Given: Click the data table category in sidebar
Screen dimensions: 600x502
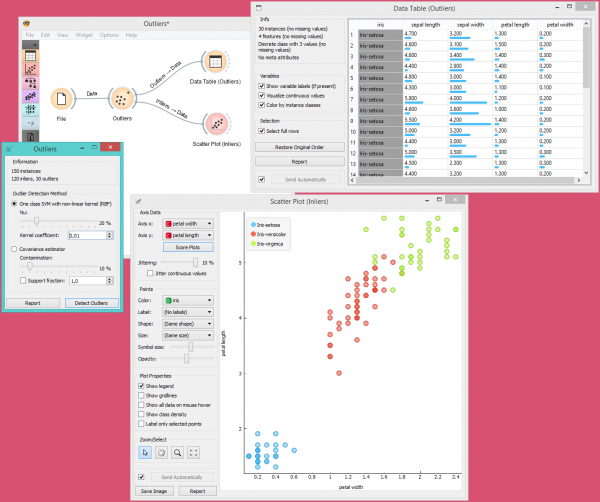Looking at the screenshot, I should [x=31, y=56].
